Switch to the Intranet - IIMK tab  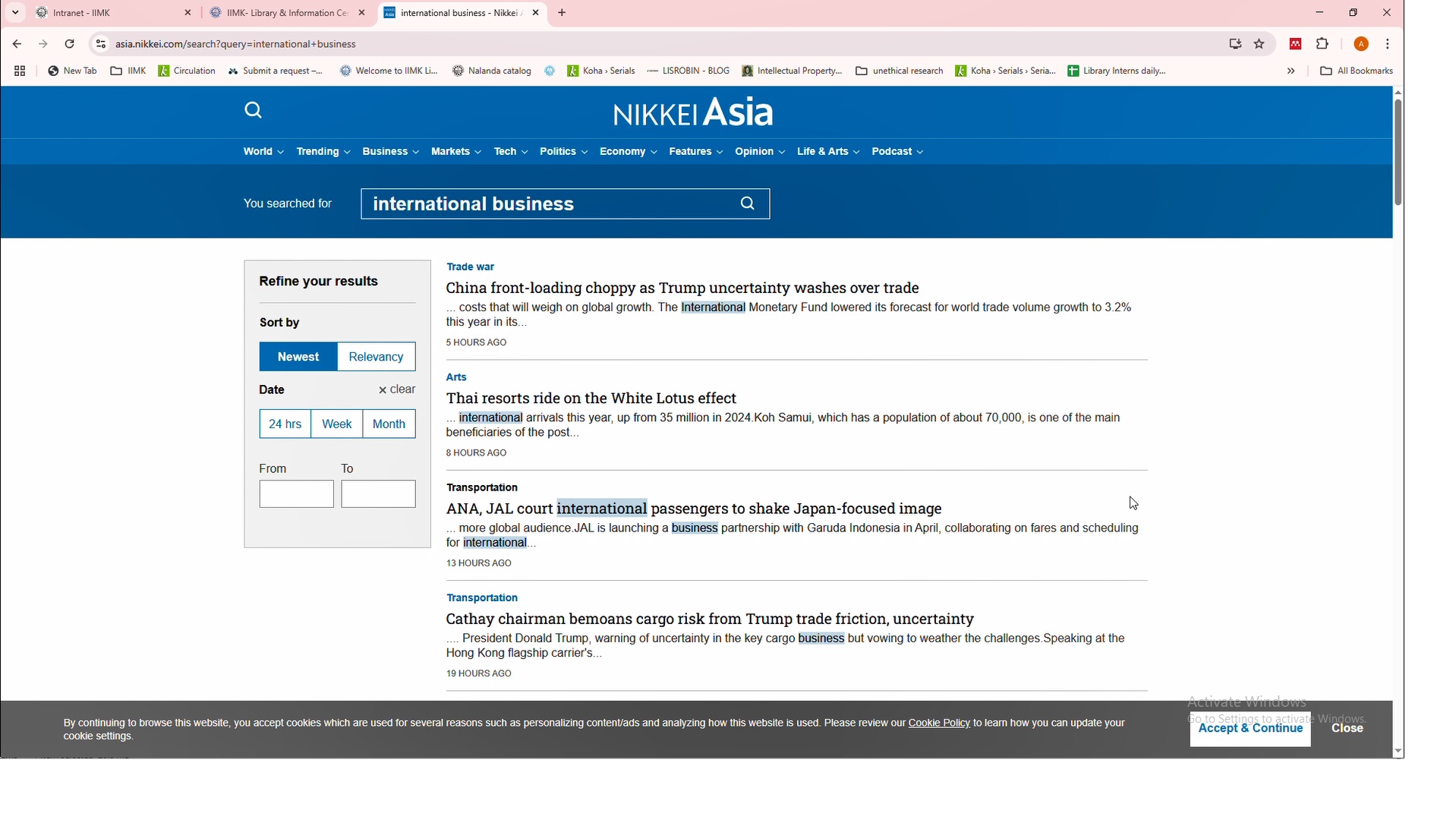(106, 13)
